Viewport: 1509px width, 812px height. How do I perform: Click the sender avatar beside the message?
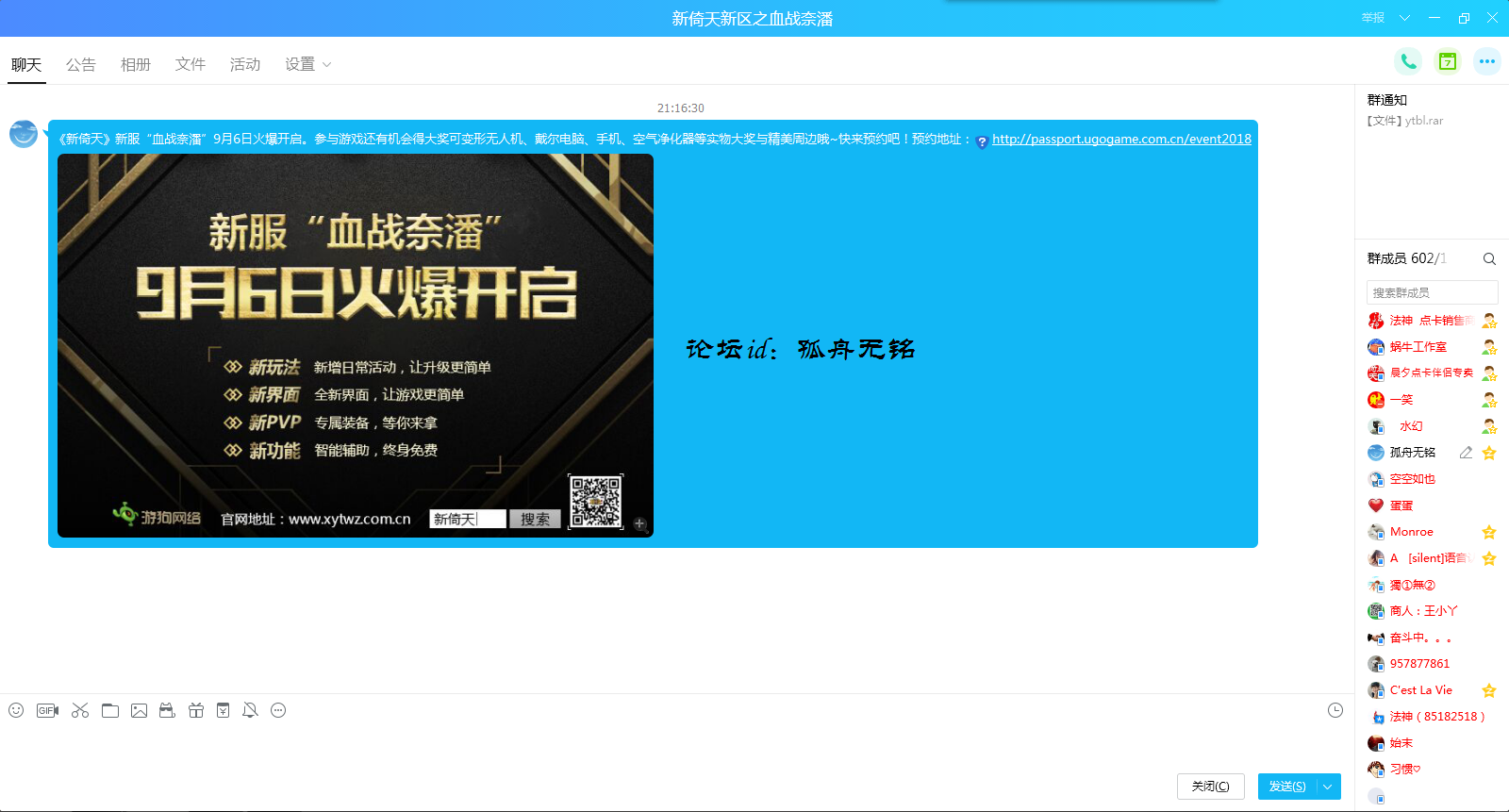click(24, 134)
